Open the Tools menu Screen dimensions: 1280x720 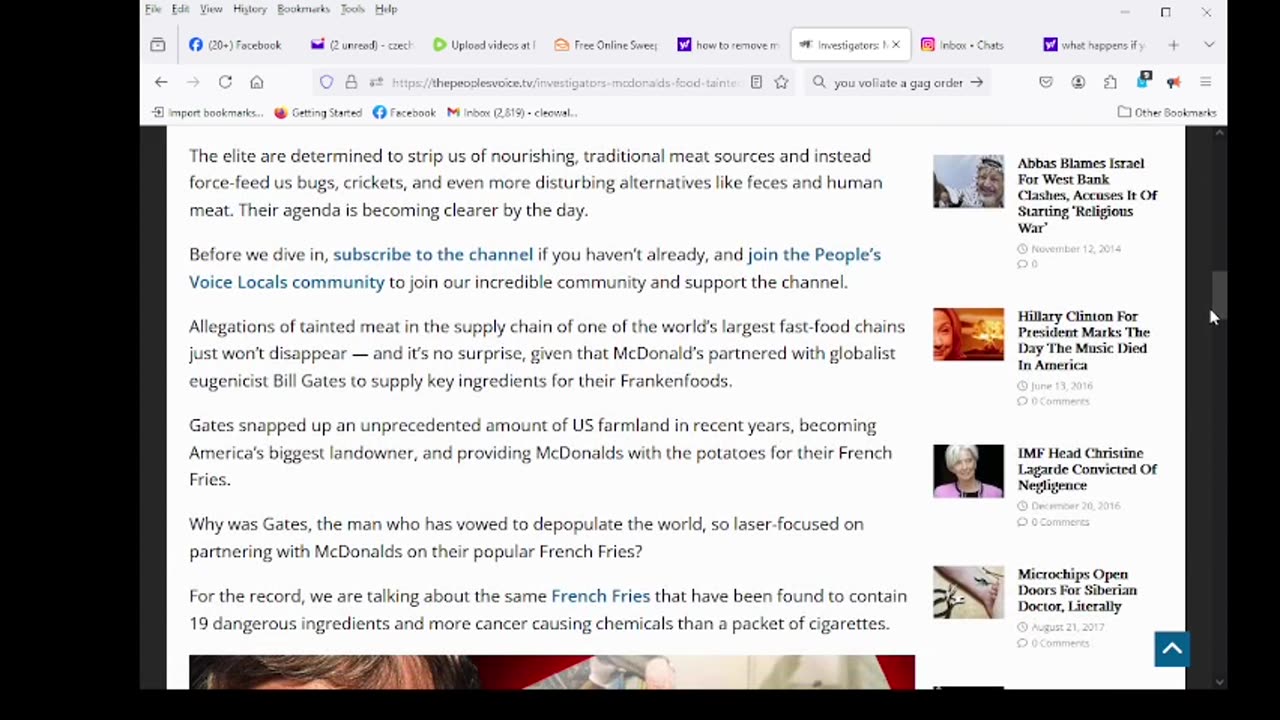click(352, 9)
